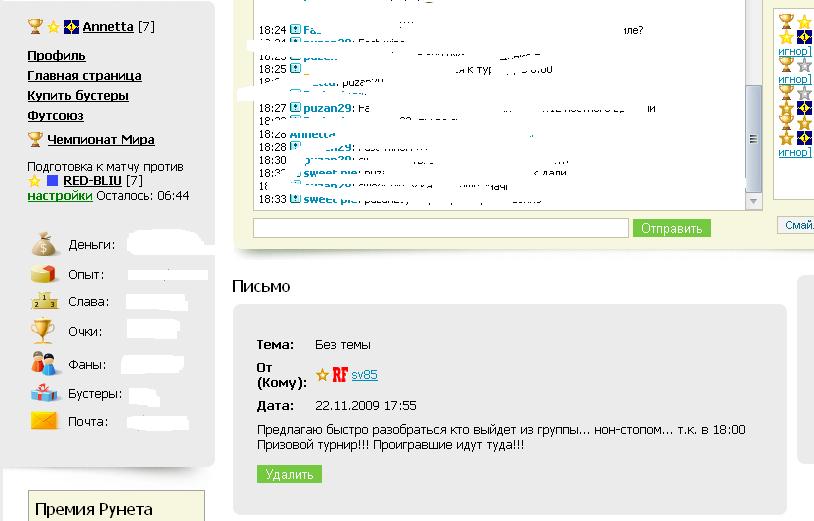Focus the chat message input field
Viewport: 814px width, 521px height.
441,228
